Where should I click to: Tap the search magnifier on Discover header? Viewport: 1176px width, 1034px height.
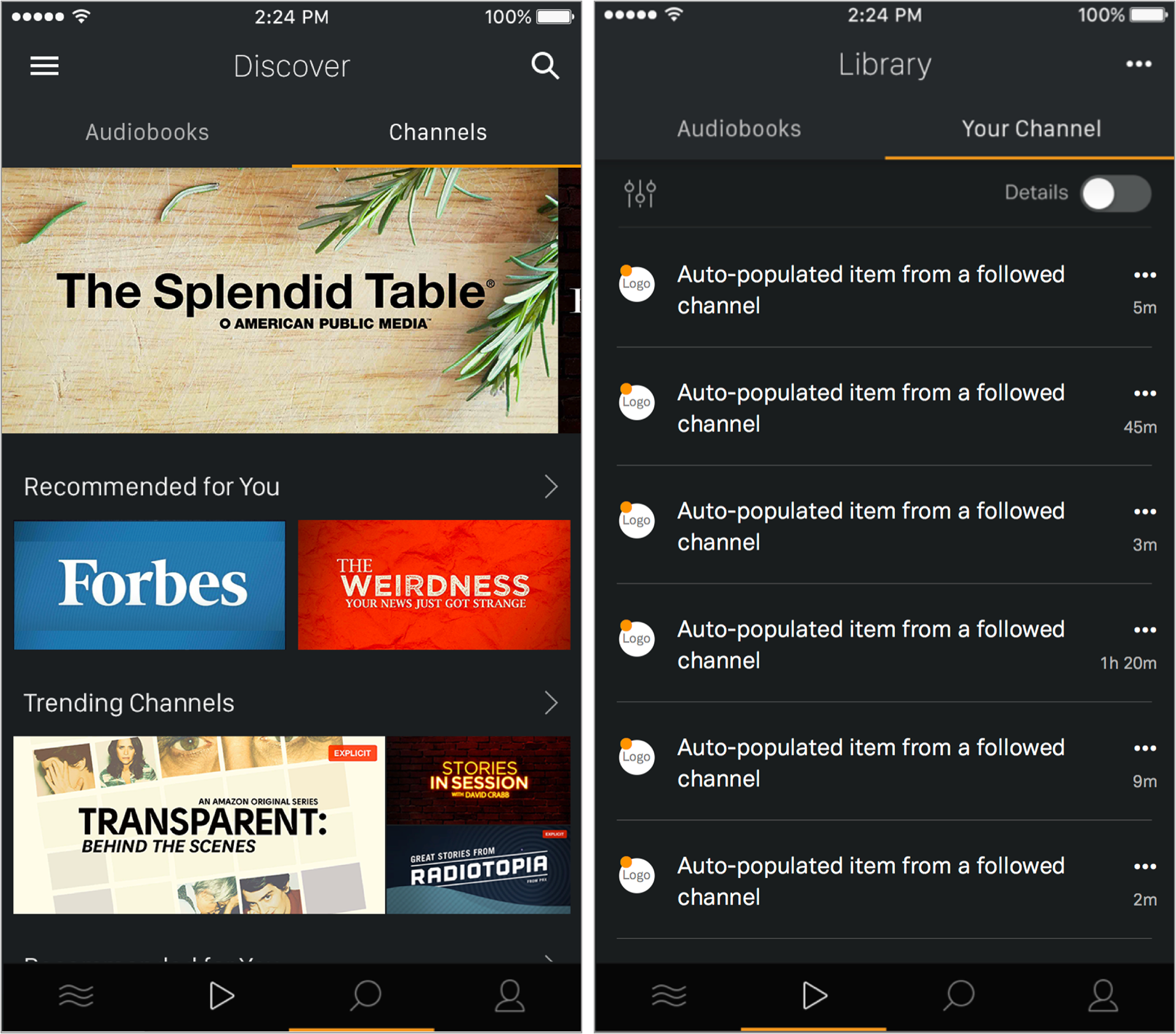point(545,66)
